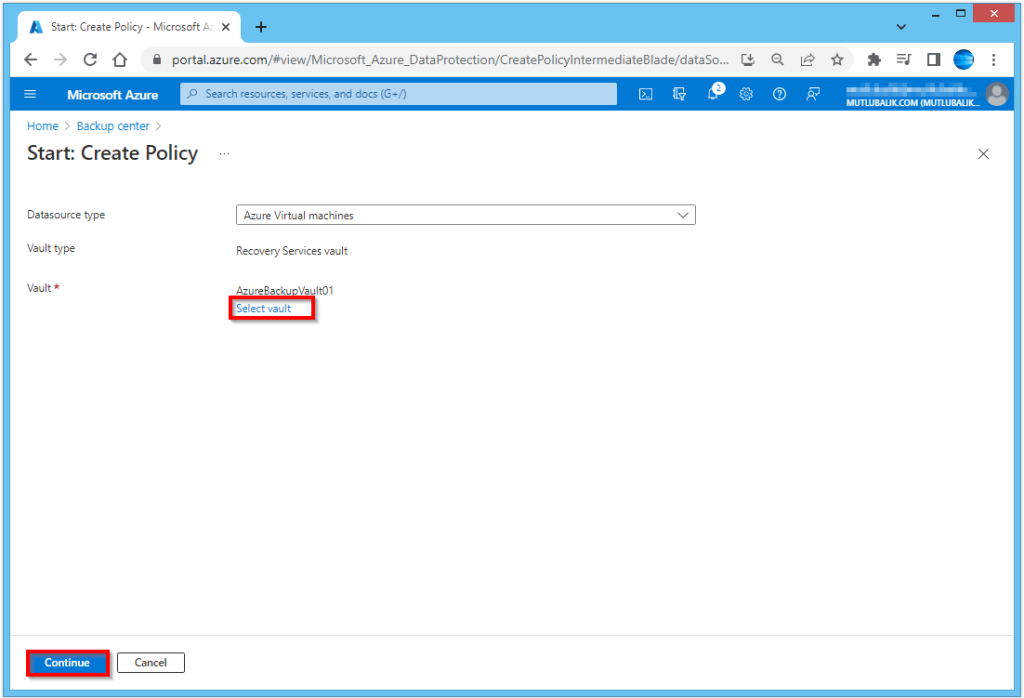
Task: Open the more options ellipsis beside title
Action: pyautogui.click(x=224, y=154)
